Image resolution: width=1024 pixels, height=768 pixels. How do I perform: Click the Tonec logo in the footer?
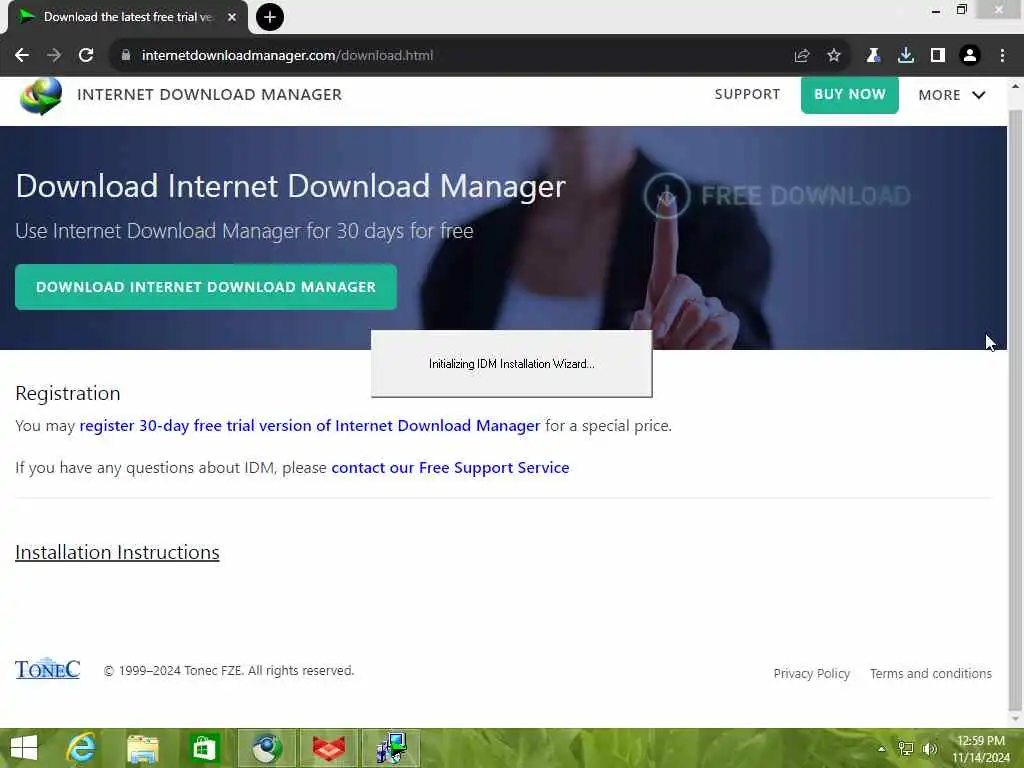tap(48, 669)
